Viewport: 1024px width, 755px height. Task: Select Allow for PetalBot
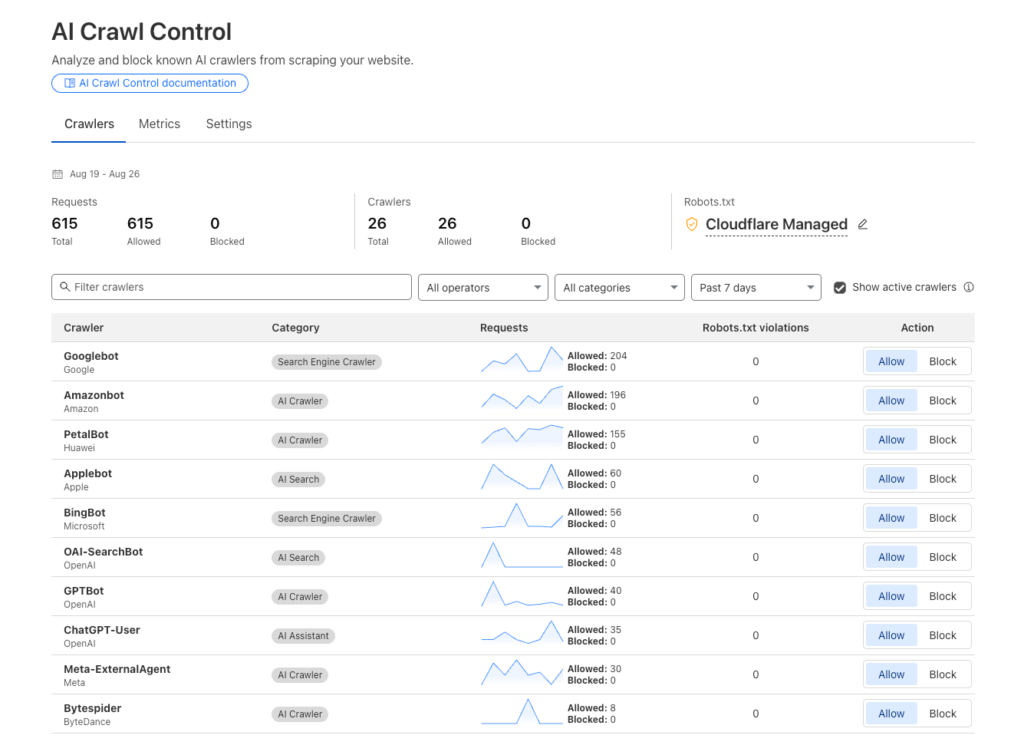pyautogui.click(x=891, y=440)
